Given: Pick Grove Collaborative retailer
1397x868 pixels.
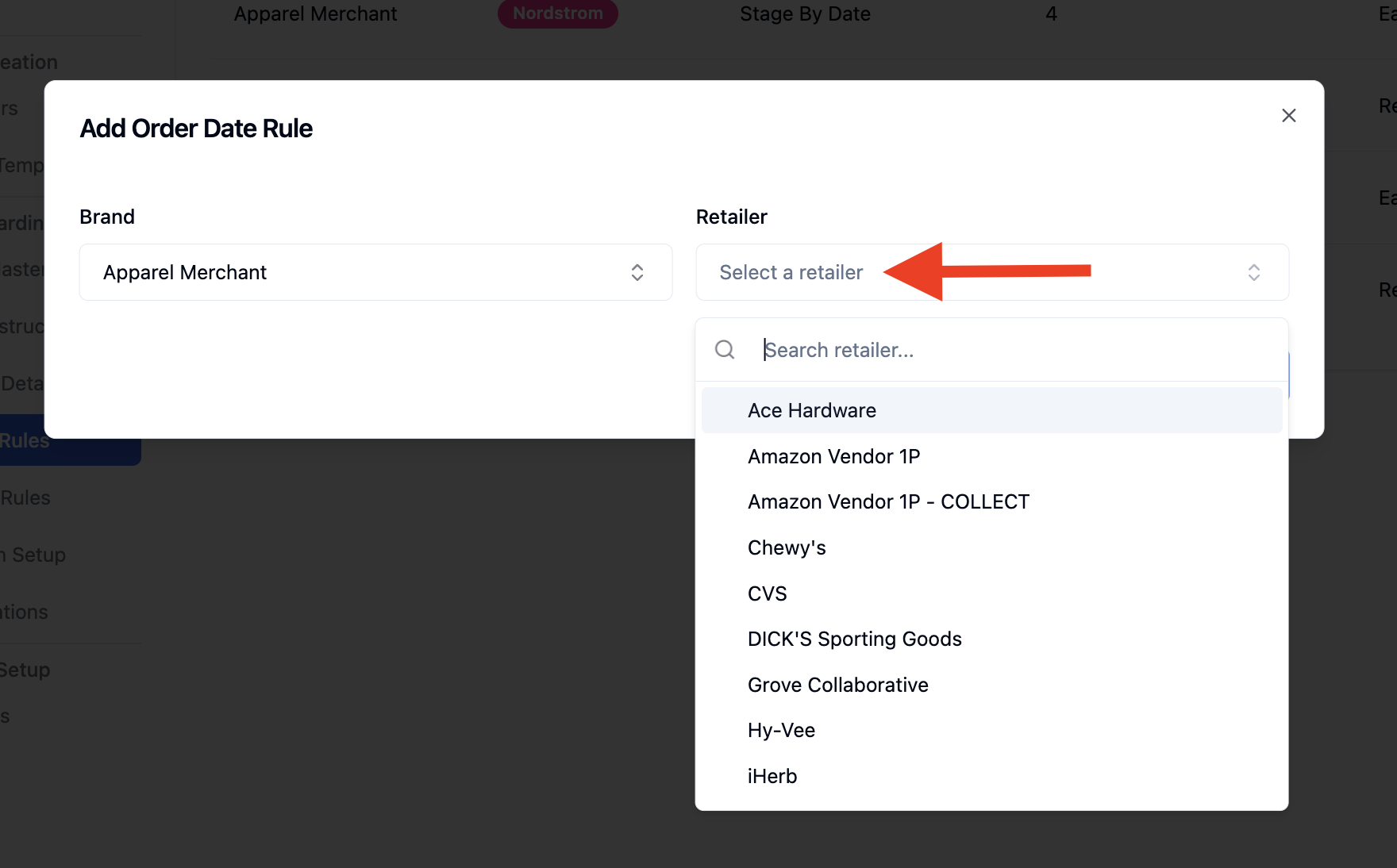Looking at the screenshot, I should coord(992,685).
